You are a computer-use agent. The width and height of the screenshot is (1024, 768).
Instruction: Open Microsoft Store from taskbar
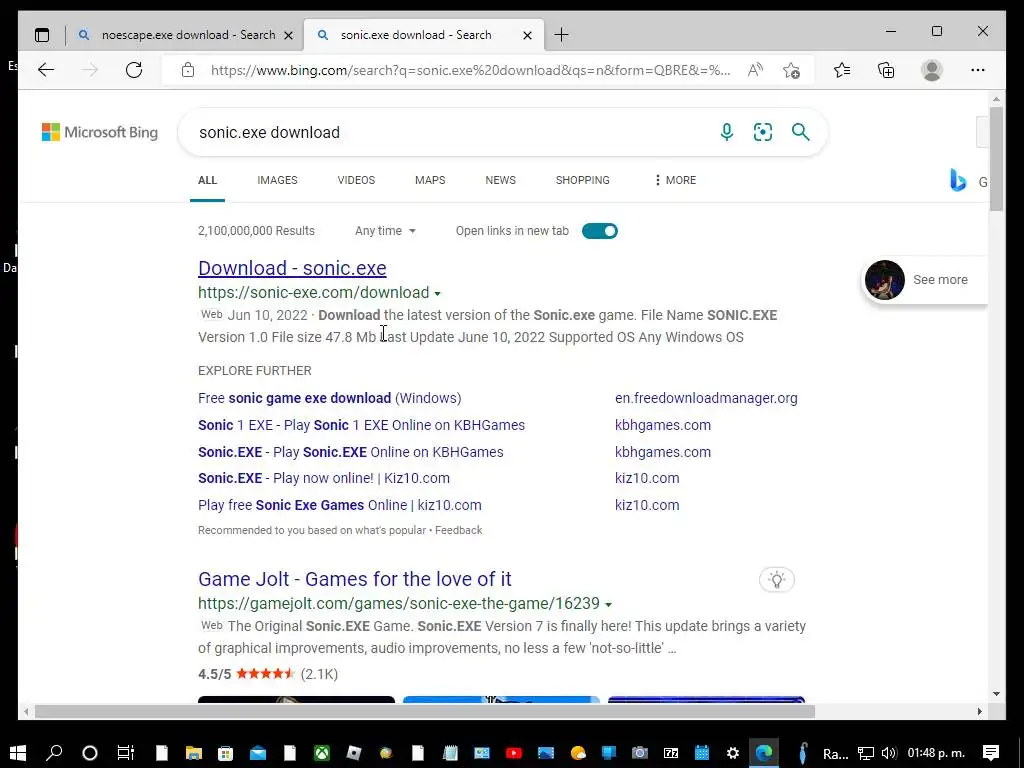coord(225,753)
